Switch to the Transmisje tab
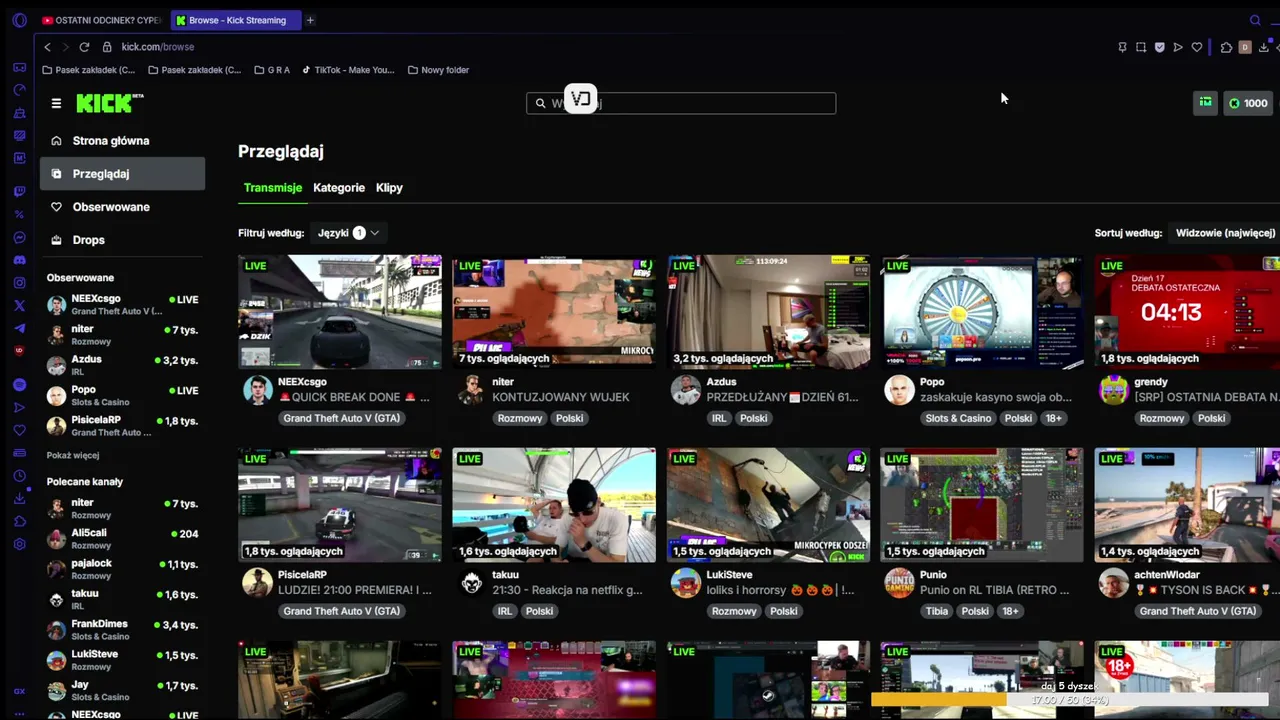 (x=273, y=188)
